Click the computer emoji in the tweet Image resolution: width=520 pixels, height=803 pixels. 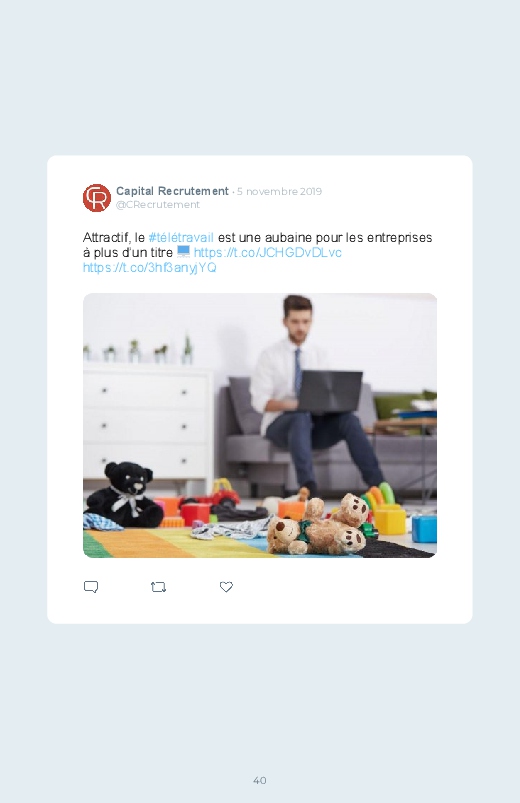pos(183,251)
